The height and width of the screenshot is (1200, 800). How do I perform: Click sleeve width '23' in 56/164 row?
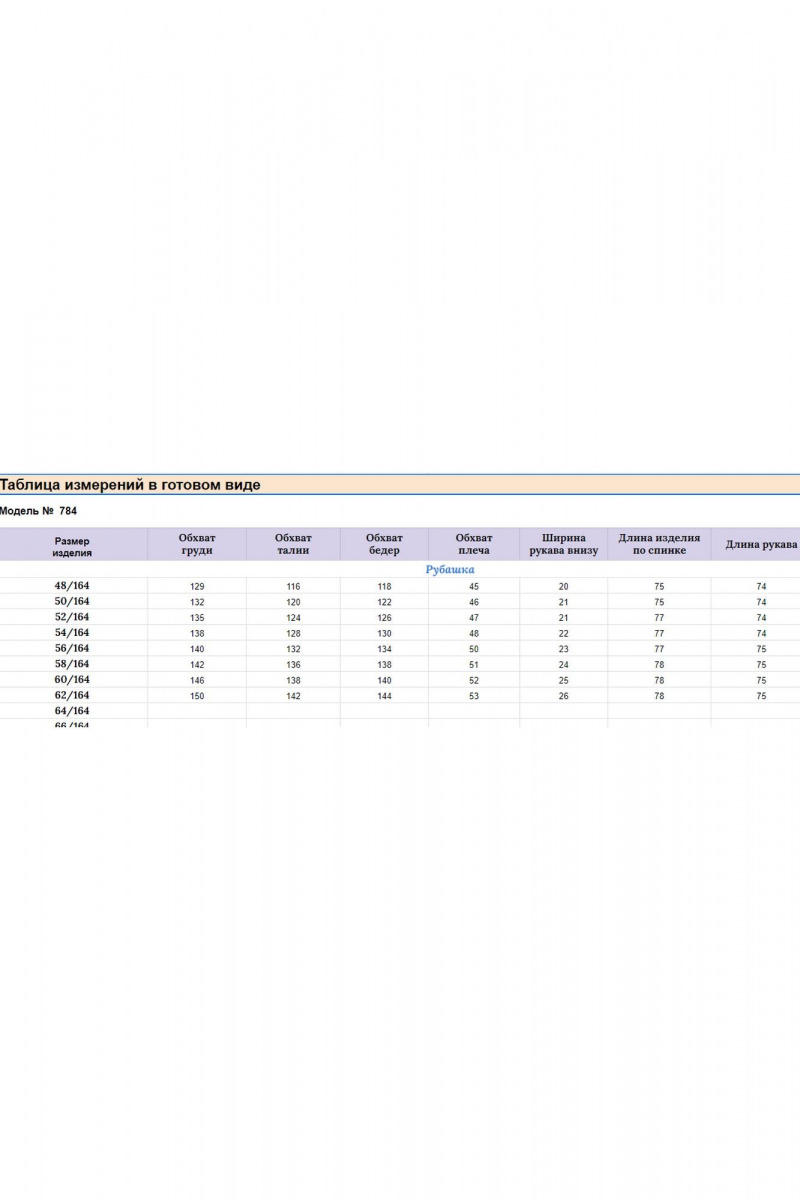564,649
